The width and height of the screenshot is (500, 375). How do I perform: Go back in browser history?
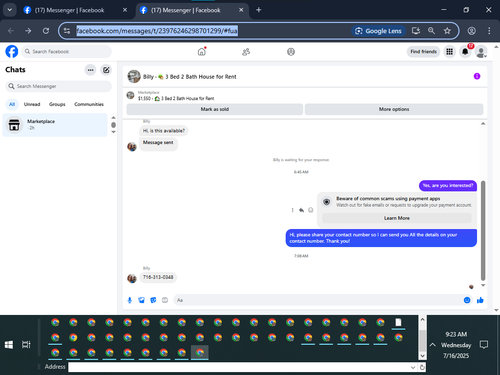[11, 31]
